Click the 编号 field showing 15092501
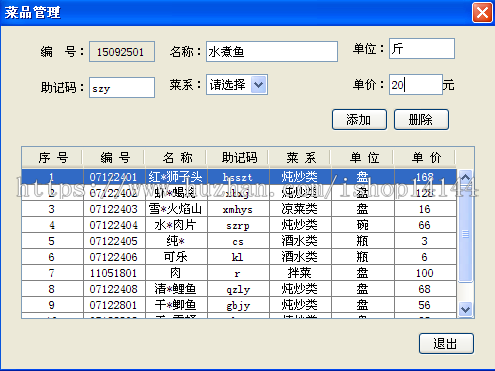The height and width of the screenshot is (371, 495). tap(122, 52)
